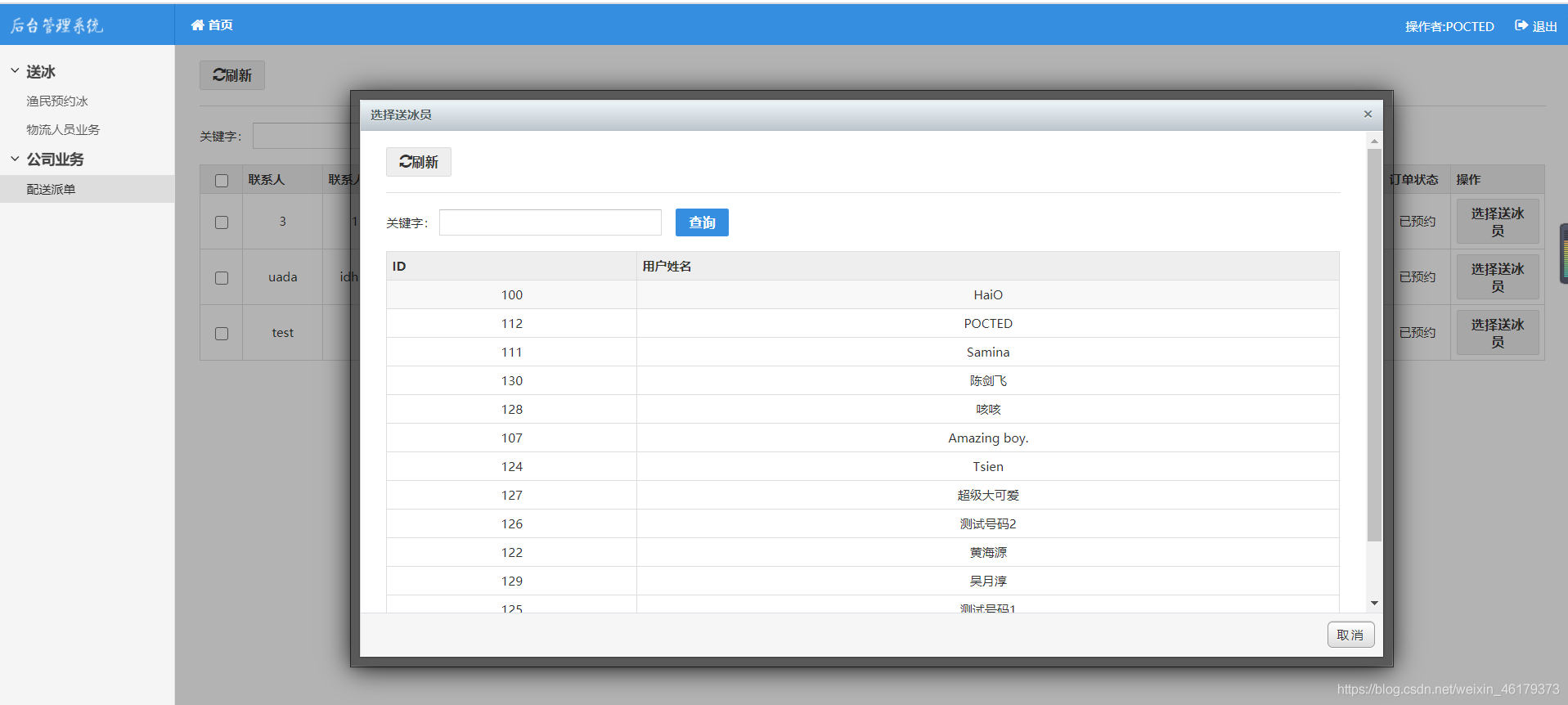Open 物流人员业务 in the sidebar

[x=63, y=130]
